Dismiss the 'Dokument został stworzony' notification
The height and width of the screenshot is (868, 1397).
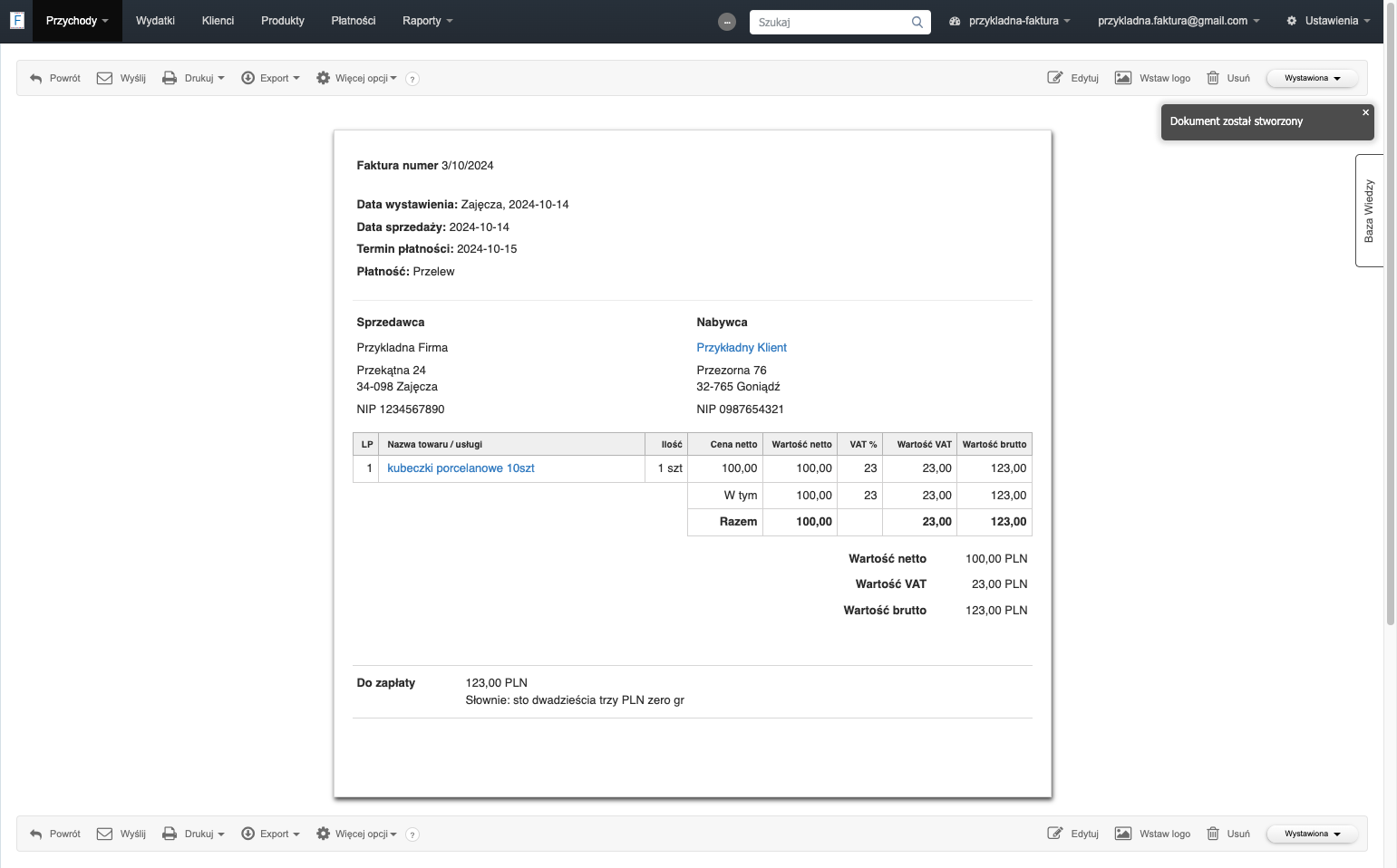click(x=1365, y=112)
